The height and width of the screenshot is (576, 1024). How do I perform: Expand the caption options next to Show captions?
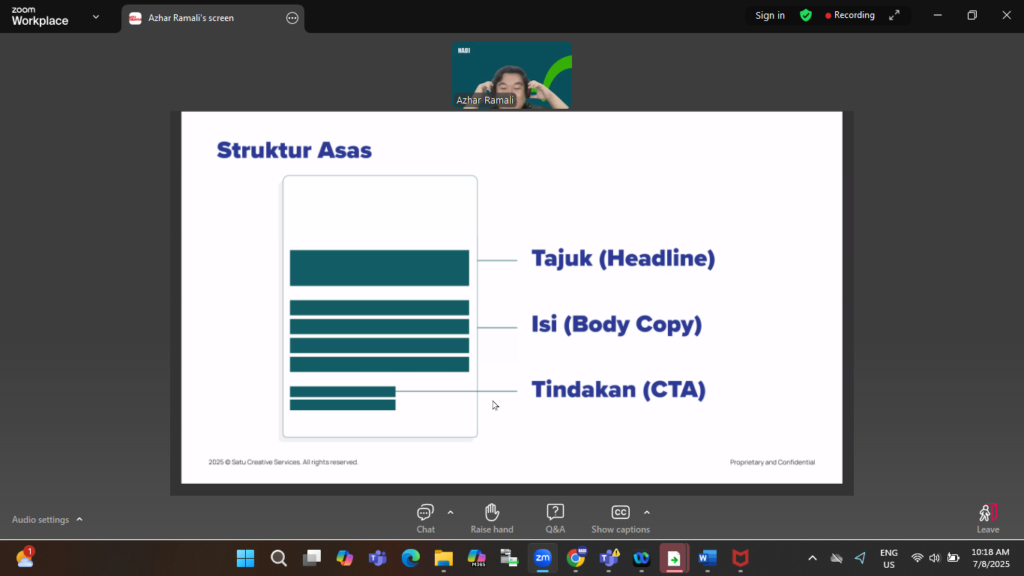[647, 512]
